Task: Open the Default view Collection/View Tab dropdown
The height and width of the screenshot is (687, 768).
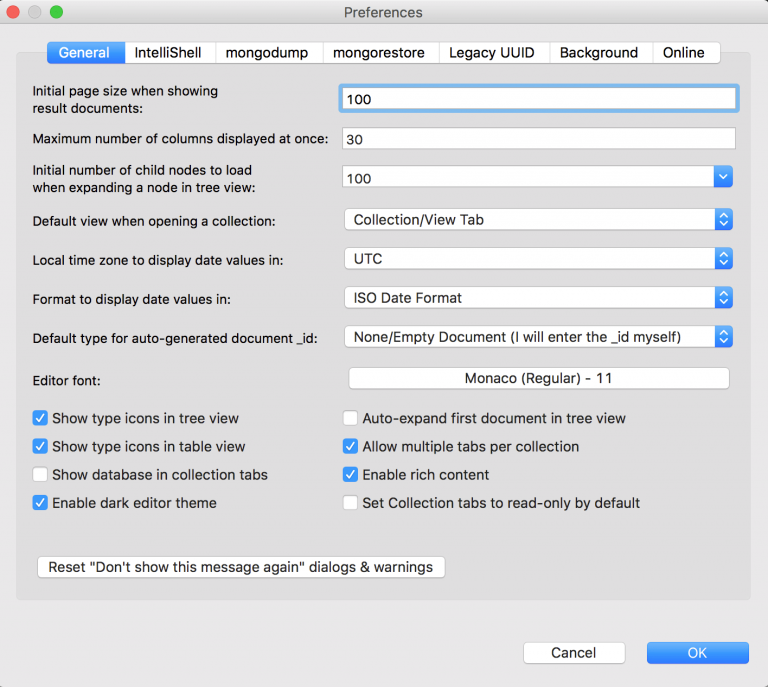Action: click(x=538, y=220)
